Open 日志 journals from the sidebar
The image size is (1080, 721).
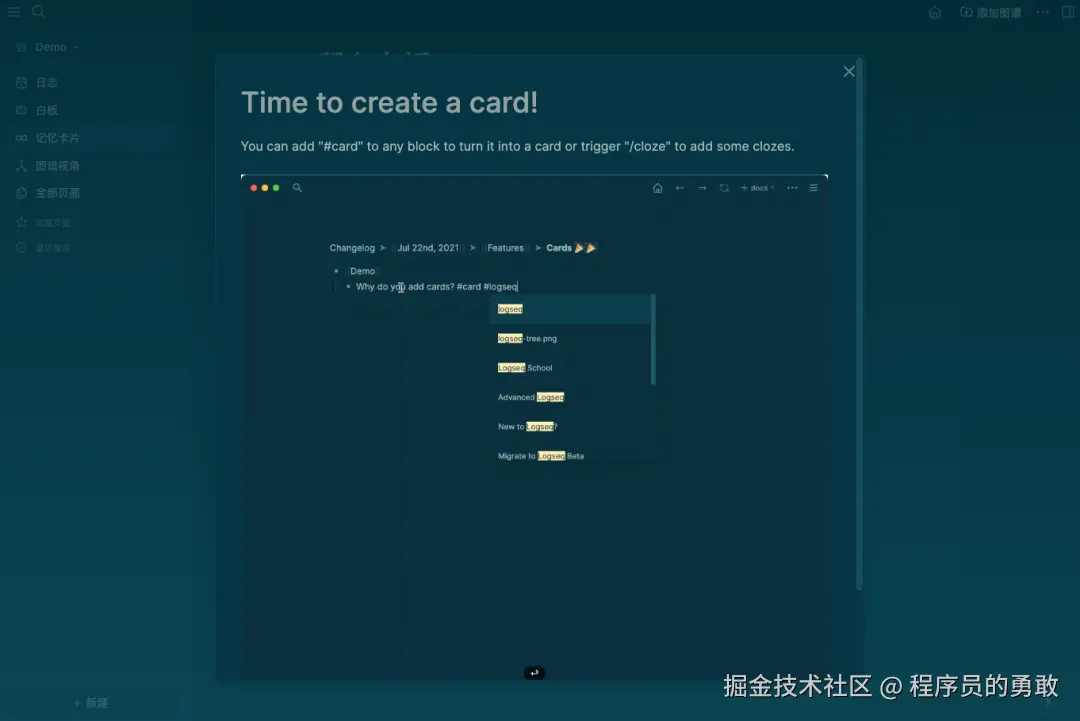pos(46,82)
